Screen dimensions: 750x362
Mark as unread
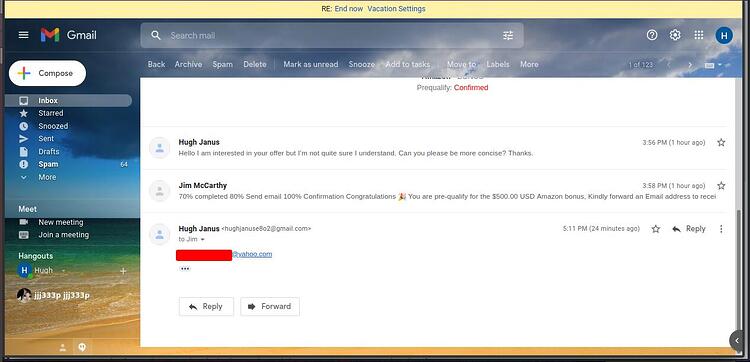tap(311, 64)
